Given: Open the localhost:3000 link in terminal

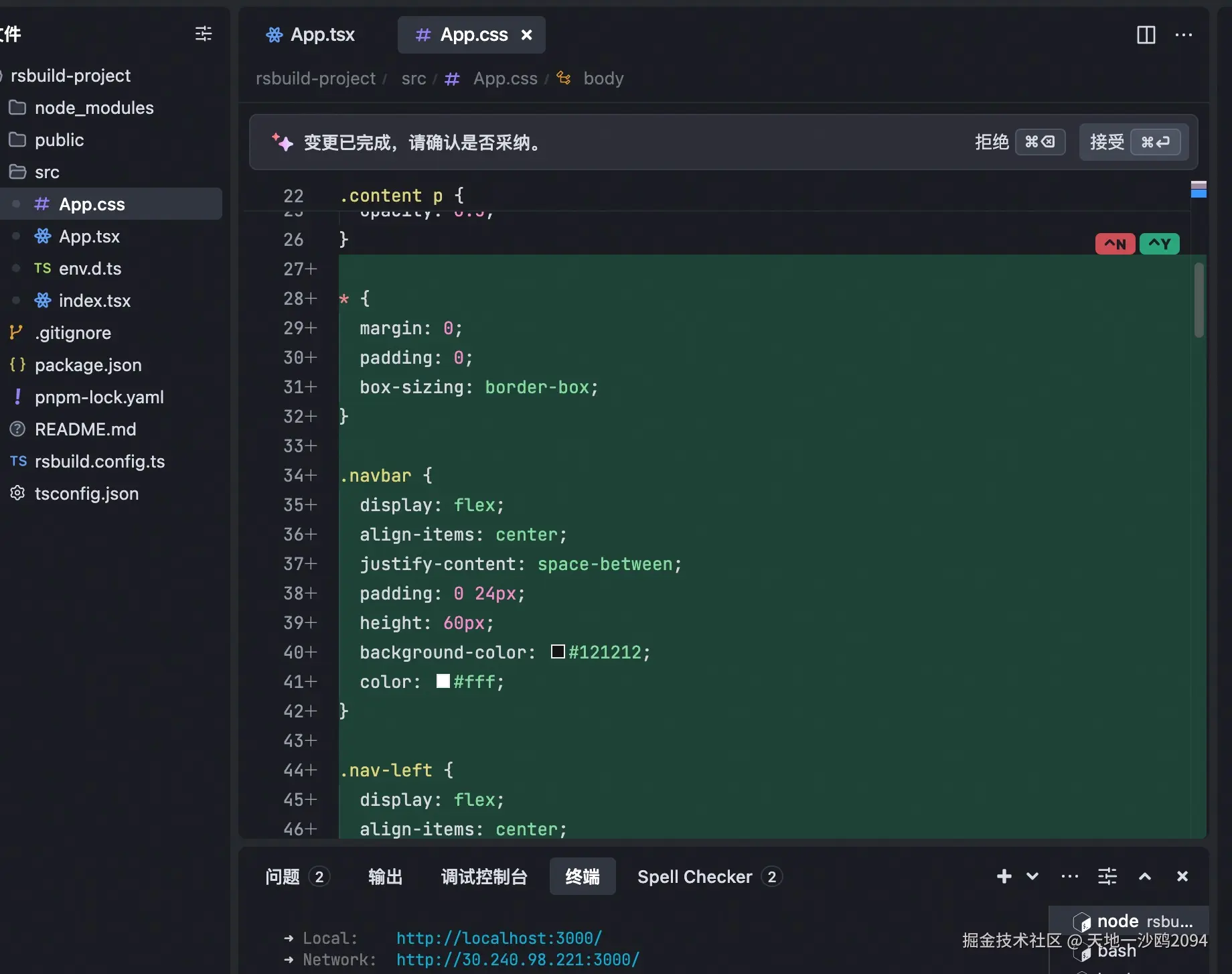Looking at the screenshot, I should (x=499, y=938).
